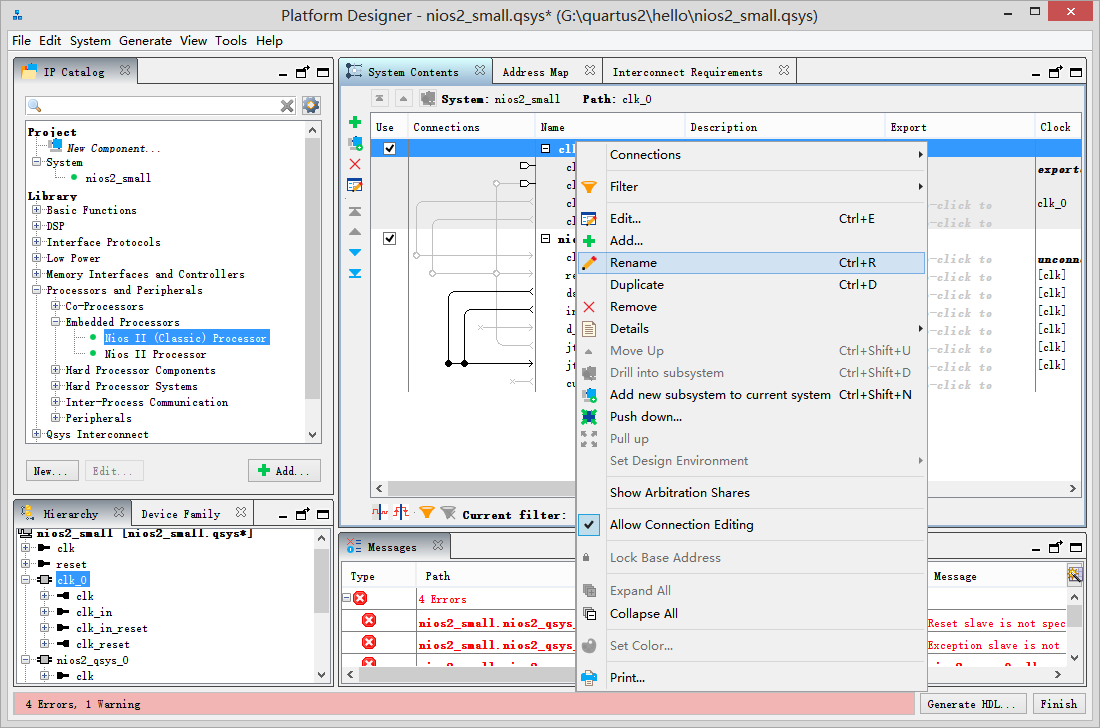Open the System menu

[x=90, y=41]
